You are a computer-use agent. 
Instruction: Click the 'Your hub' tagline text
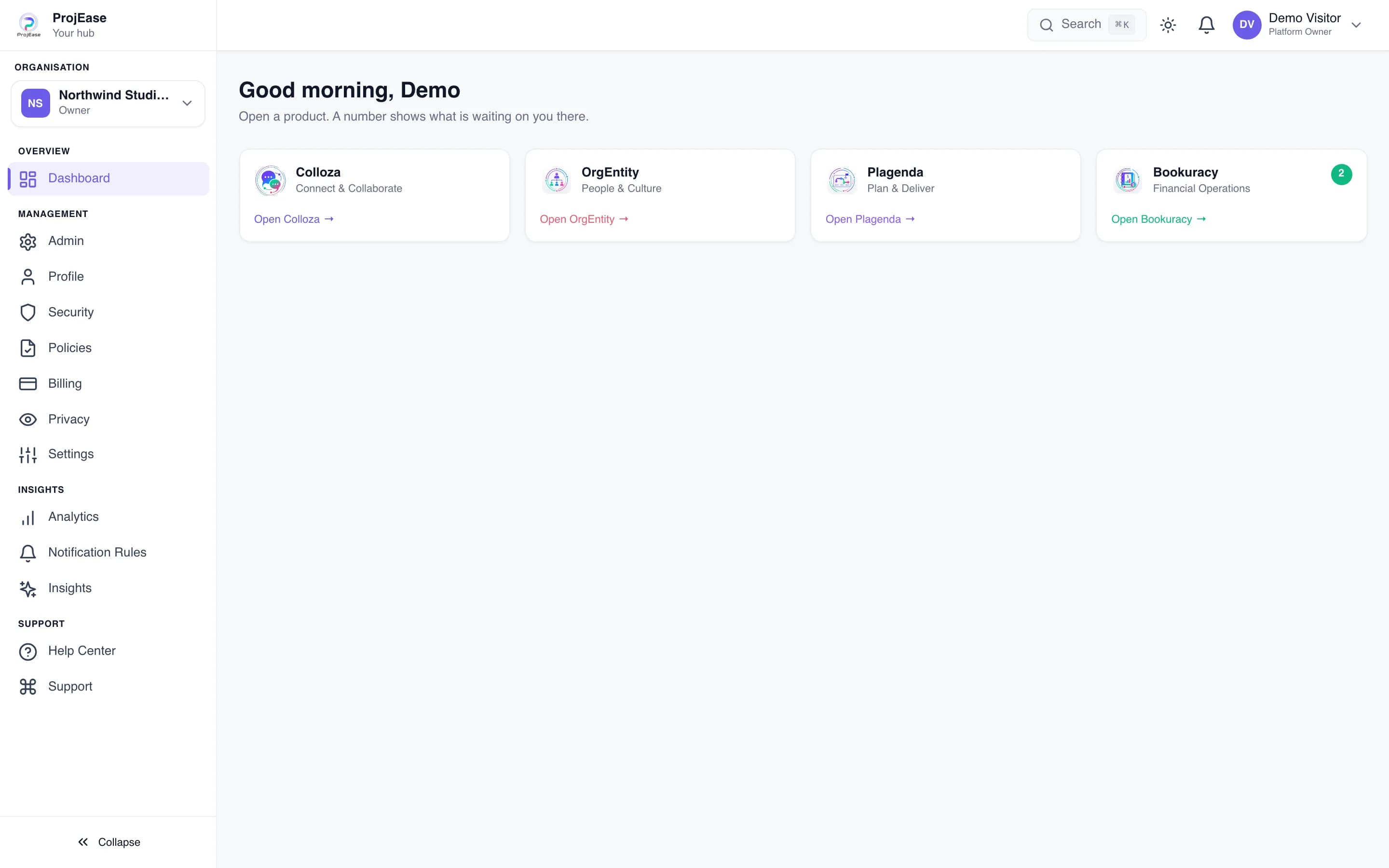click(73, 33)
